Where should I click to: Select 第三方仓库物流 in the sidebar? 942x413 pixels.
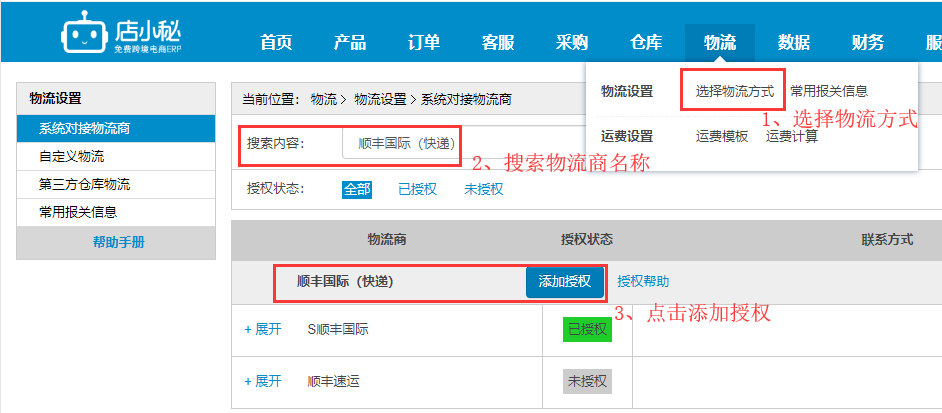tap(116, 185)
